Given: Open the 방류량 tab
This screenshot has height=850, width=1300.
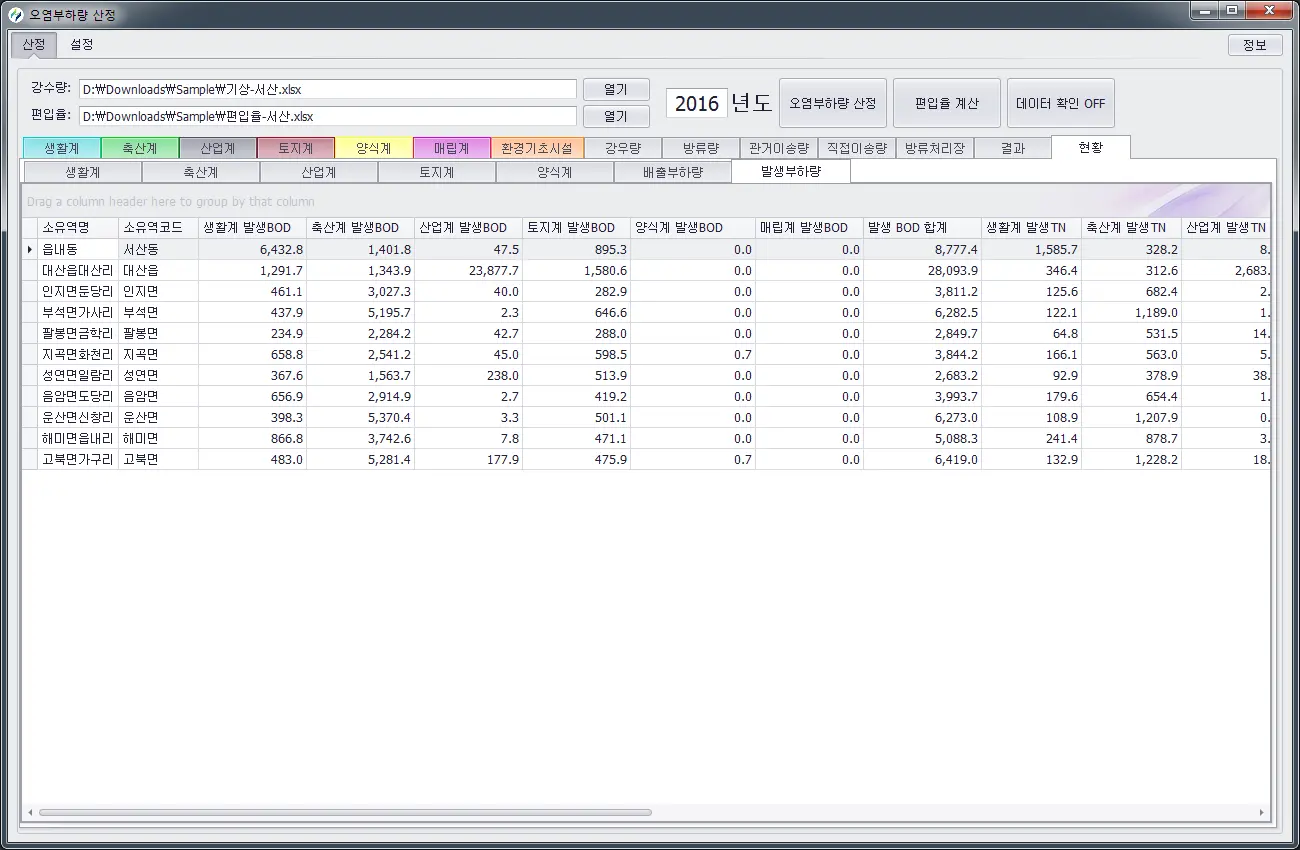Looking at the screenshot, I should point(702,148).
